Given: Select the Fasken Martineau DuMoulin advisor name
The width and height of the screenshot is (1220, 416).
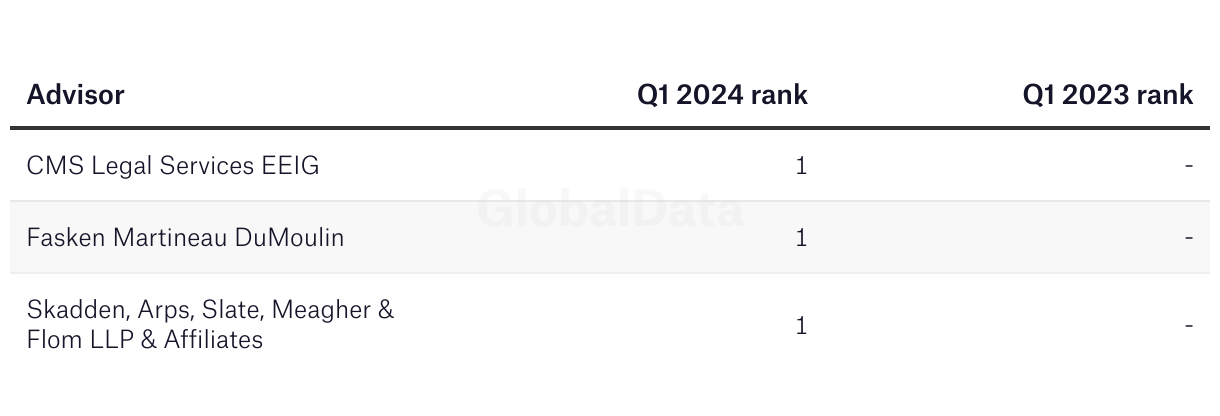Looking at the screenshot, I should tap(185, 238).
